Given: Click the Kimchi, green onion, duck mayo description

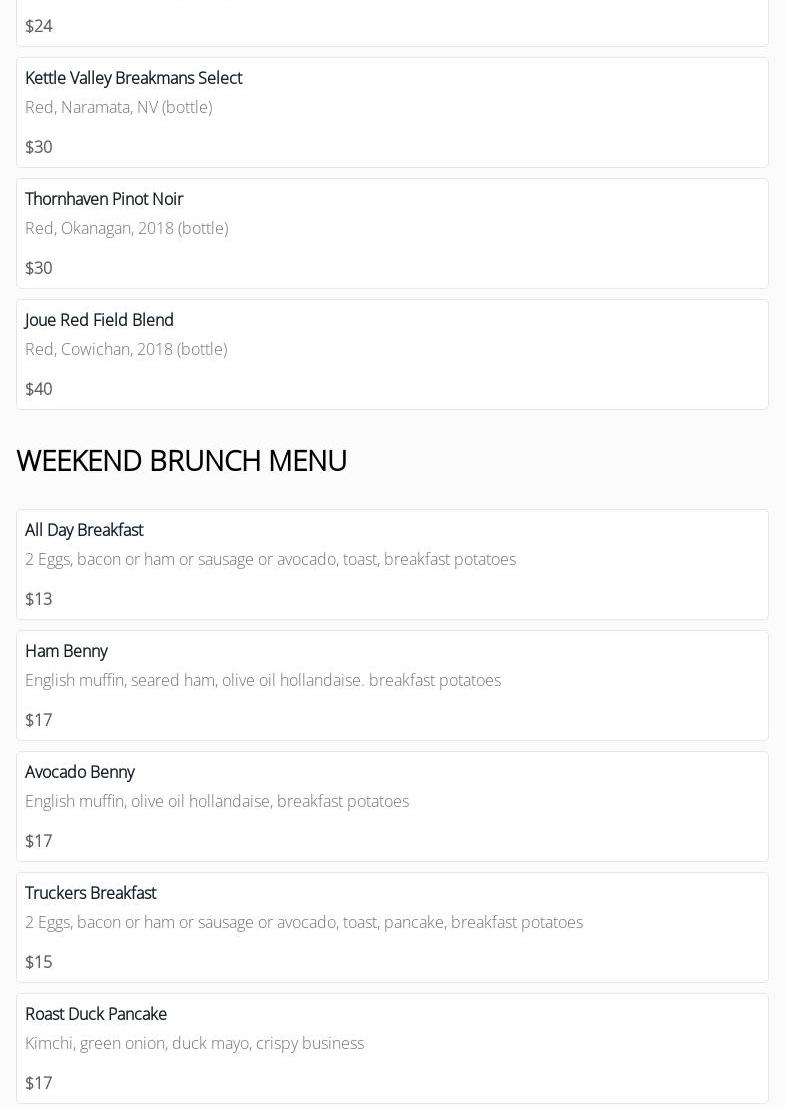Looking at the screenshot, I should pos(194,1043).
